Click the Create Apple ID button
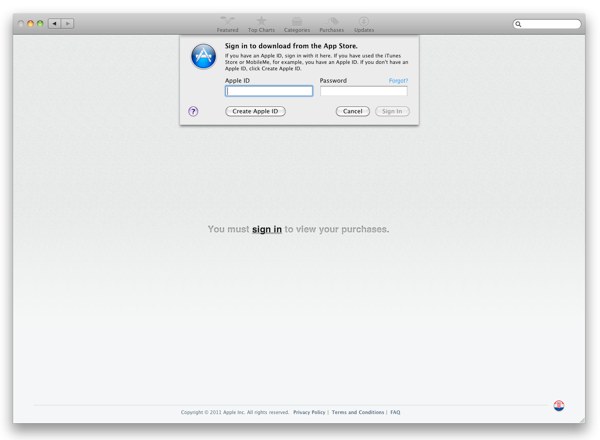 click(x=255, y=111)
